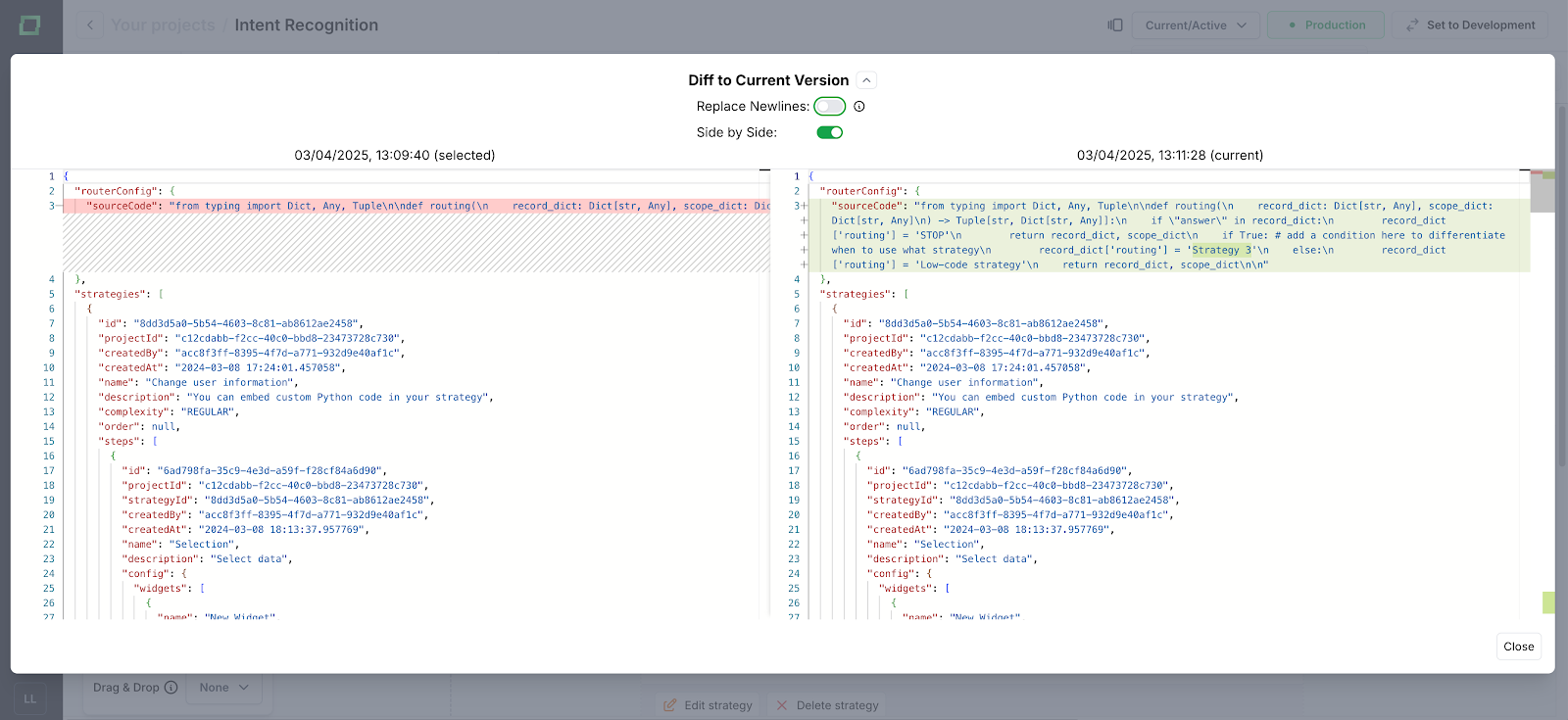Click the red deleted sourceCode line in left pane
Viewport: 1568px width, 720px height.
click(416, 207)
